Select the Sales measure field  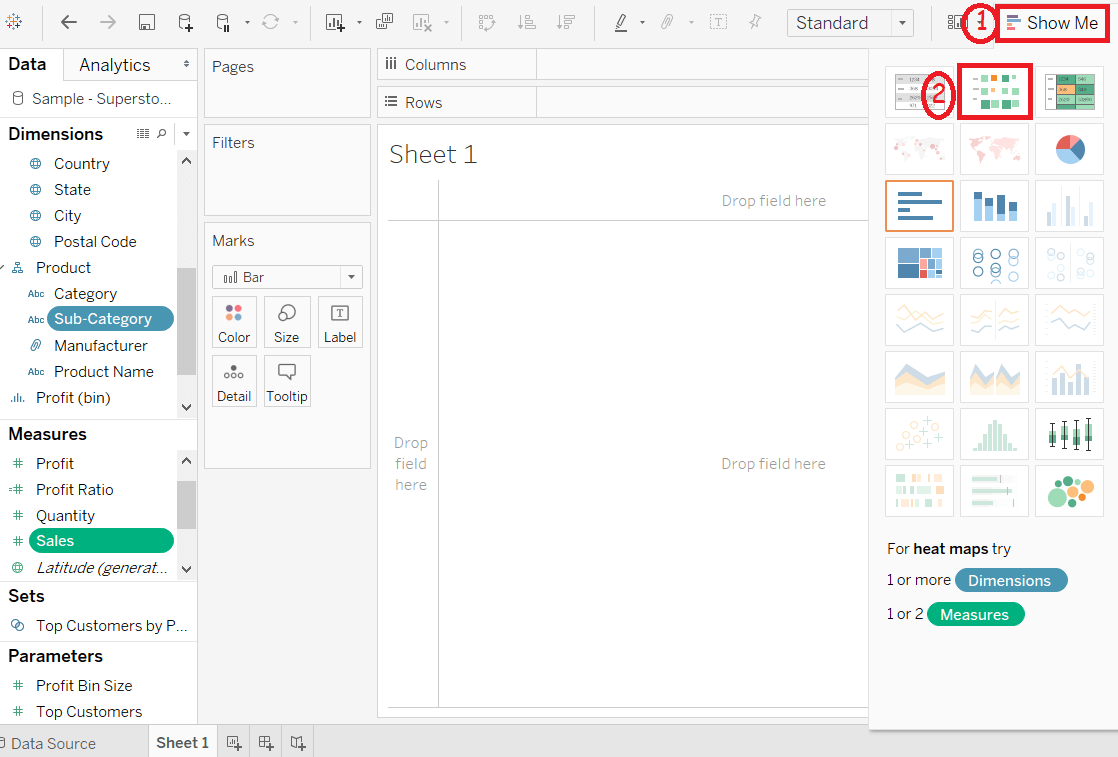pyautogui.click(x=101, y=541)
